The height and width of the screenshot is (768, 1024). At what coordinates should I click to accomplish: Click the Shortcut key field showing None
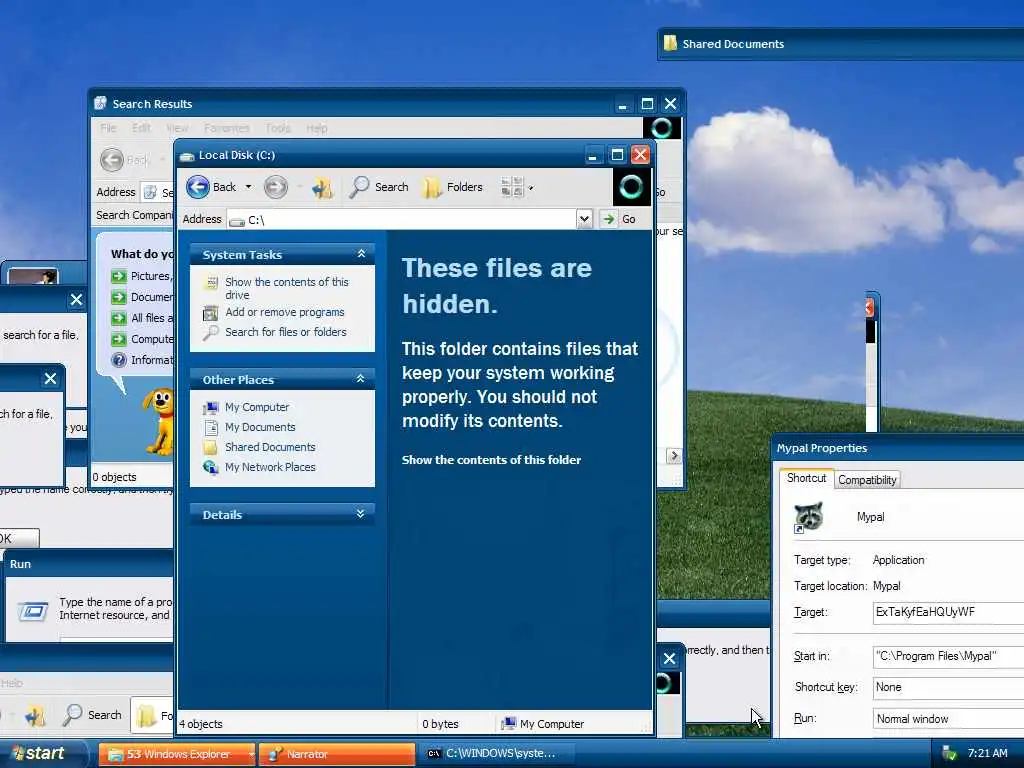(x=948, y=687)
